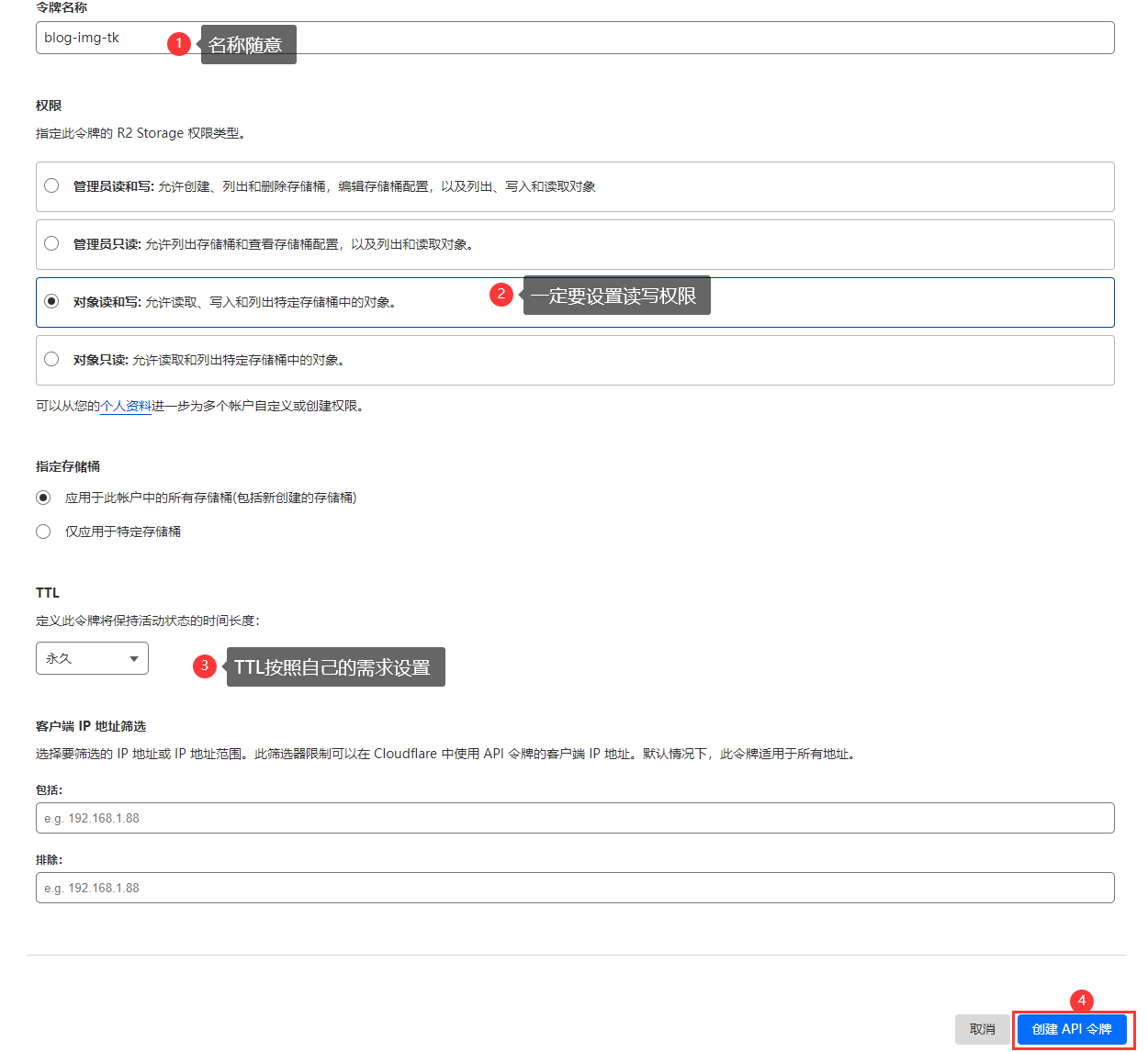Select the 管理员读和写 permission option
Image resolution: width=1148 pixels, height=1052 pixels.
click(x=51, y=186)
